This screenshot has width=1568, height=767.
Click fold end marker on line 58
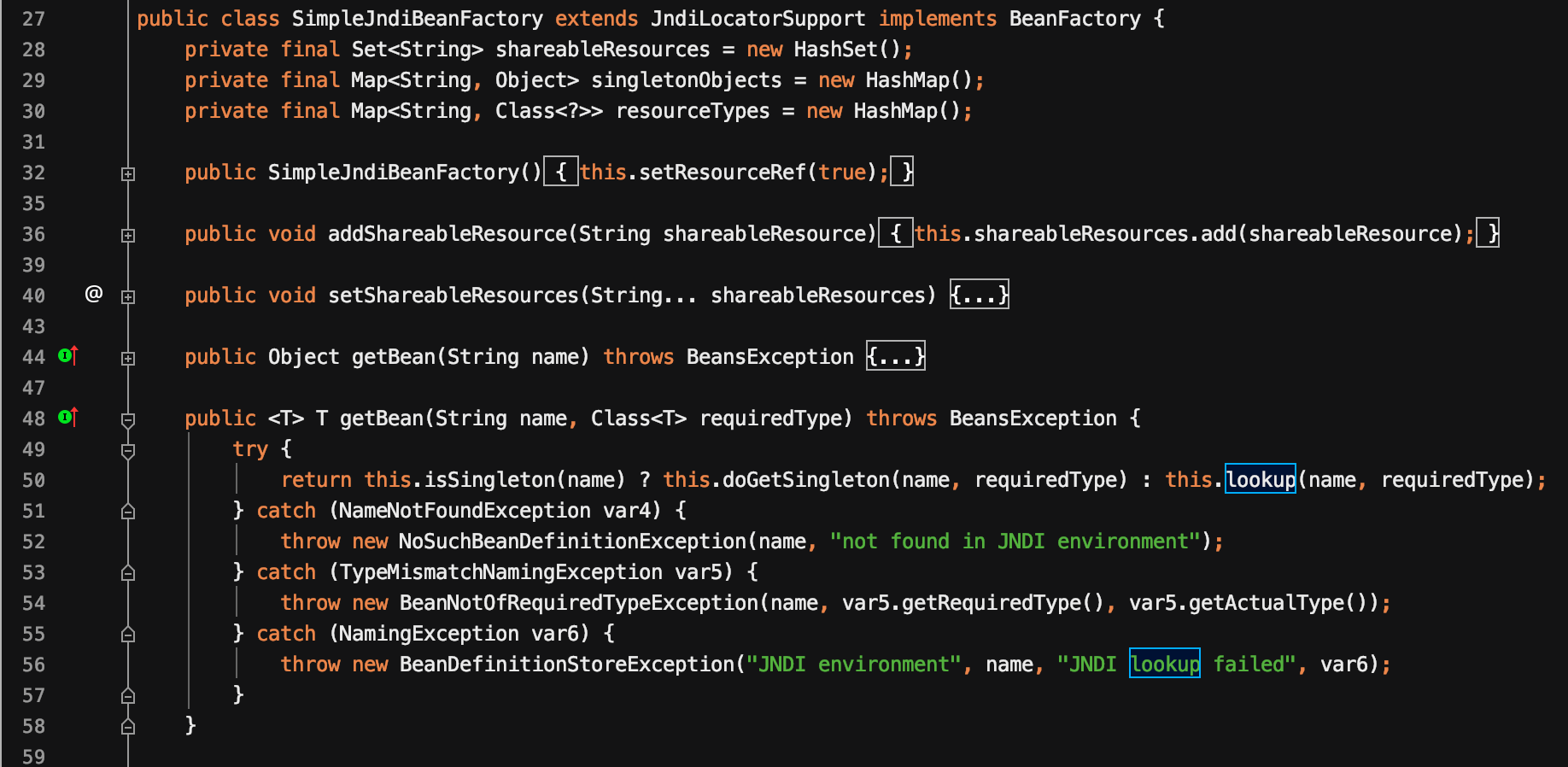tap(128, 727)
